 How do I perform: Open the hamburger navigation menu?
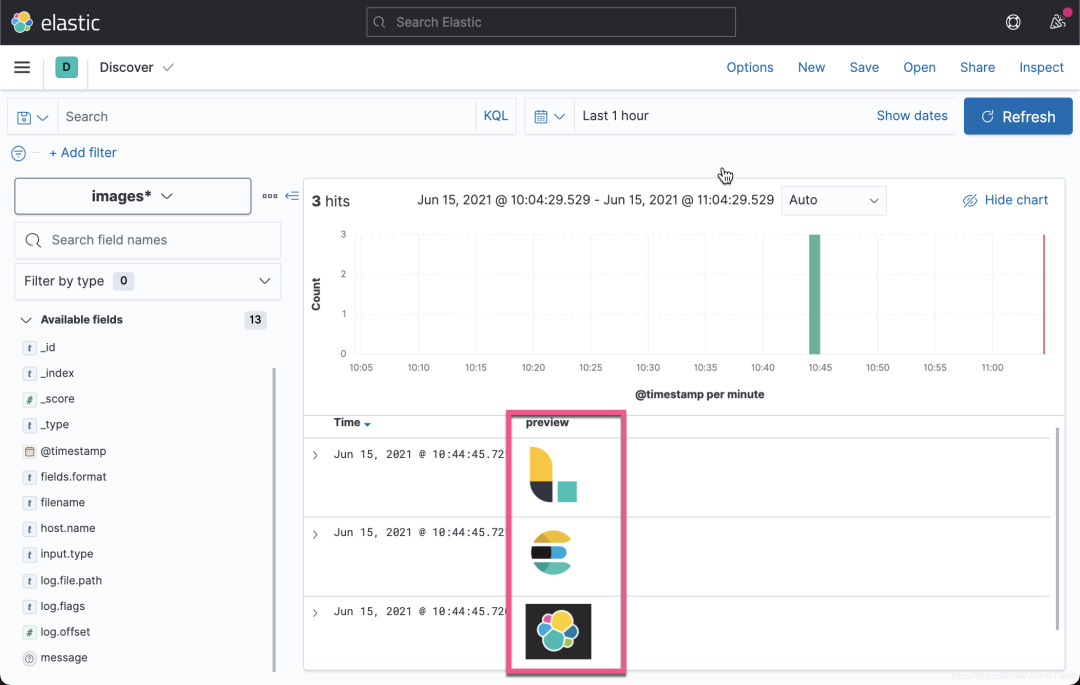[x=22, y=67]
